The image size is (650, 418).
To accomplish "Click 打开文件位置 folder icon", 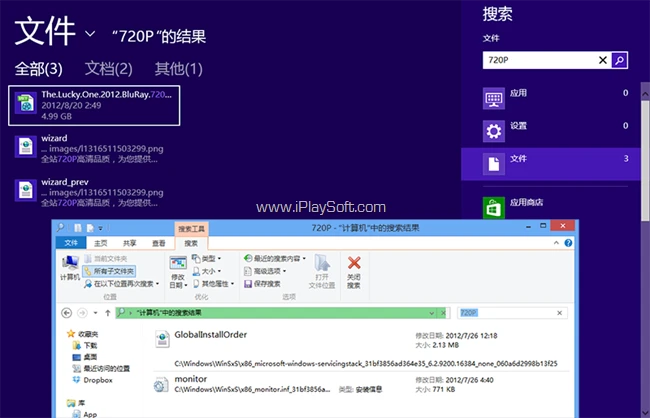I will coord(322,272).
